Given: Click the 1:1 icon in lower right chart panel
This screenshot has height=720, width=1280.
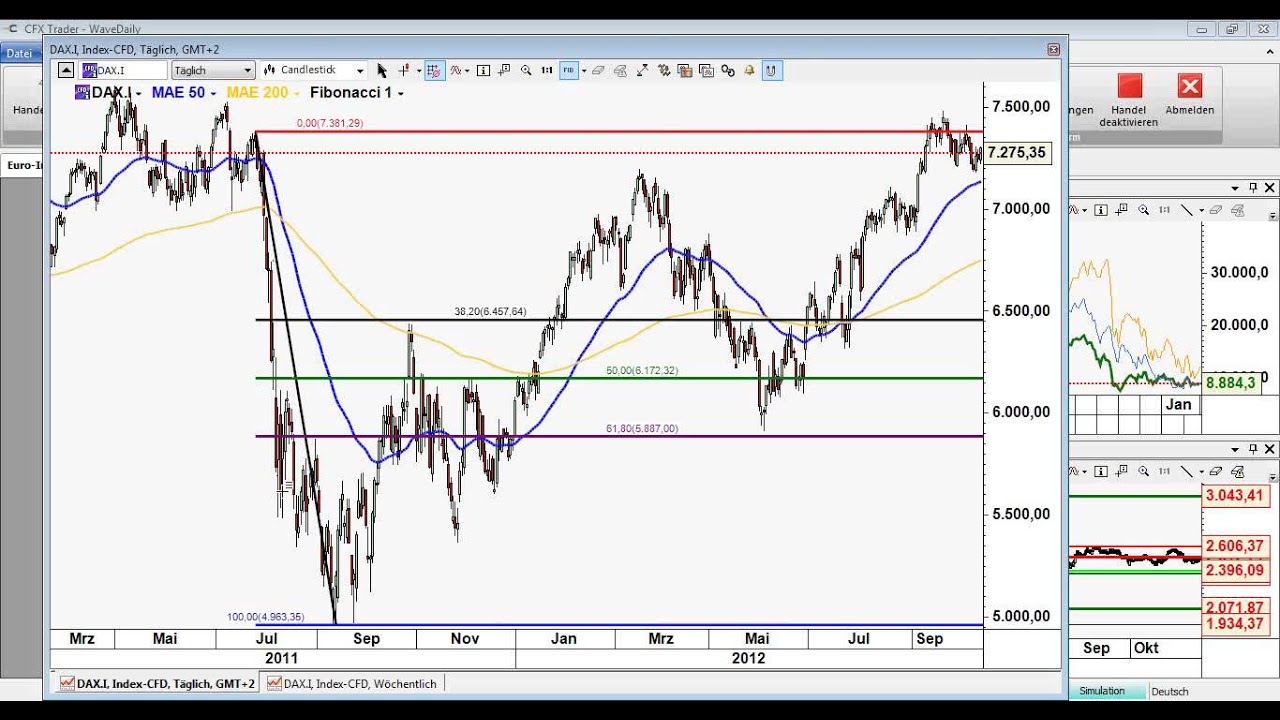Looking at the screenshot, I should 1164,470.
